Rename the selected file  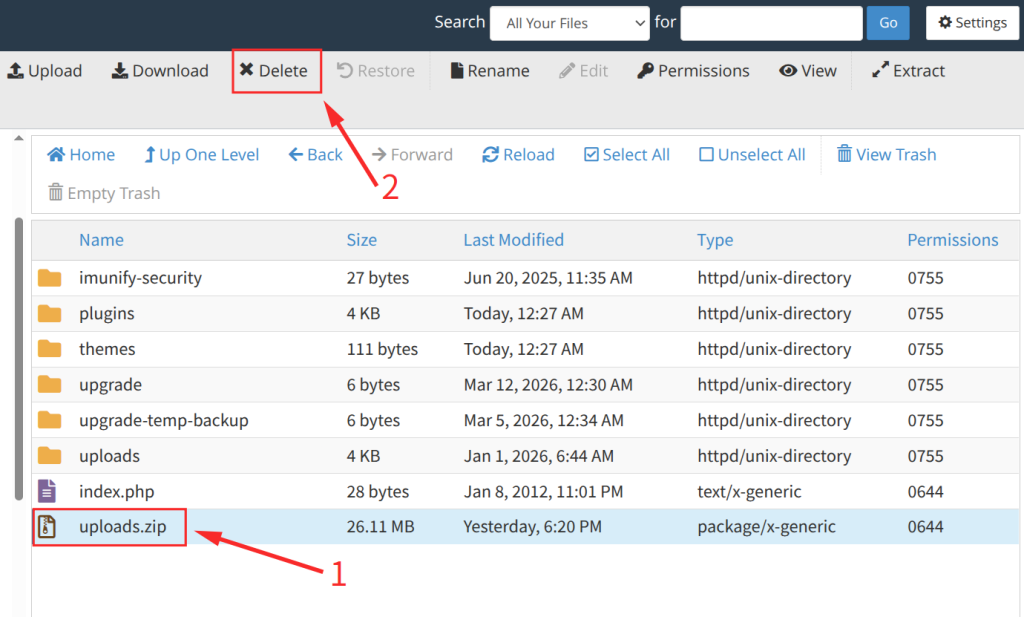tap(489, 71)
